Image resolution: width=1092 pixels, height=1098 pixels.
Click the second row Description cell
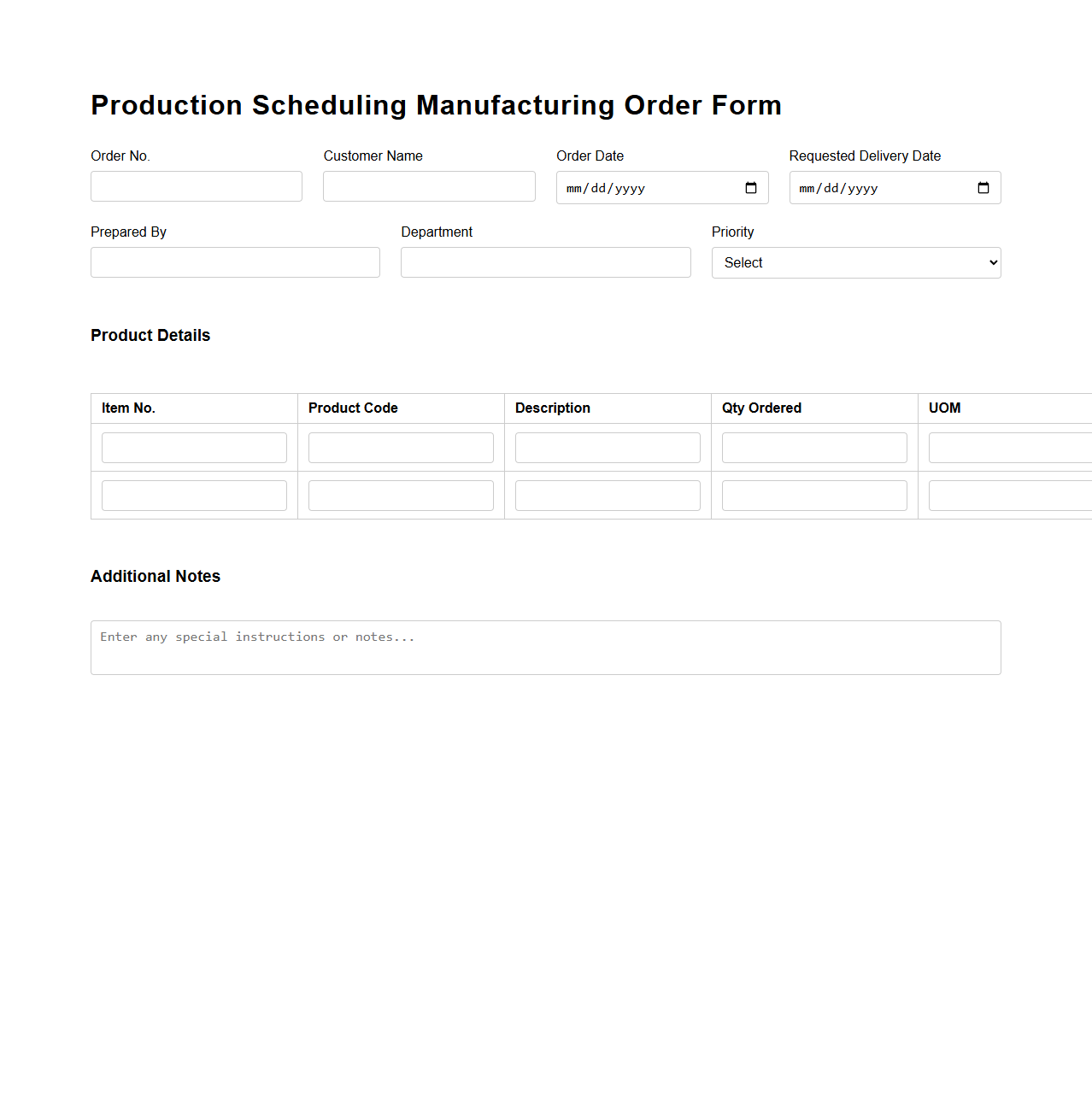(x=607, y=495)
